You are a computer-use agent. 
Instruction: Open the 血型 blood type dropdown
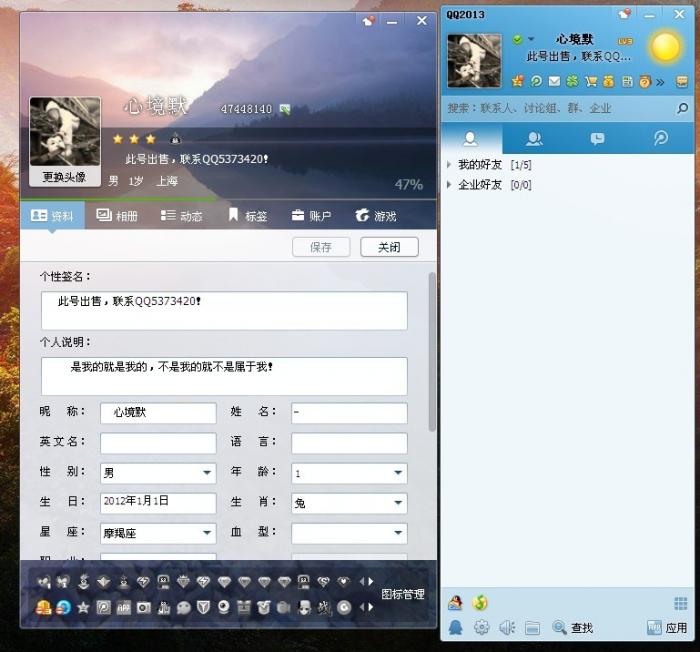tap(398, 532)
